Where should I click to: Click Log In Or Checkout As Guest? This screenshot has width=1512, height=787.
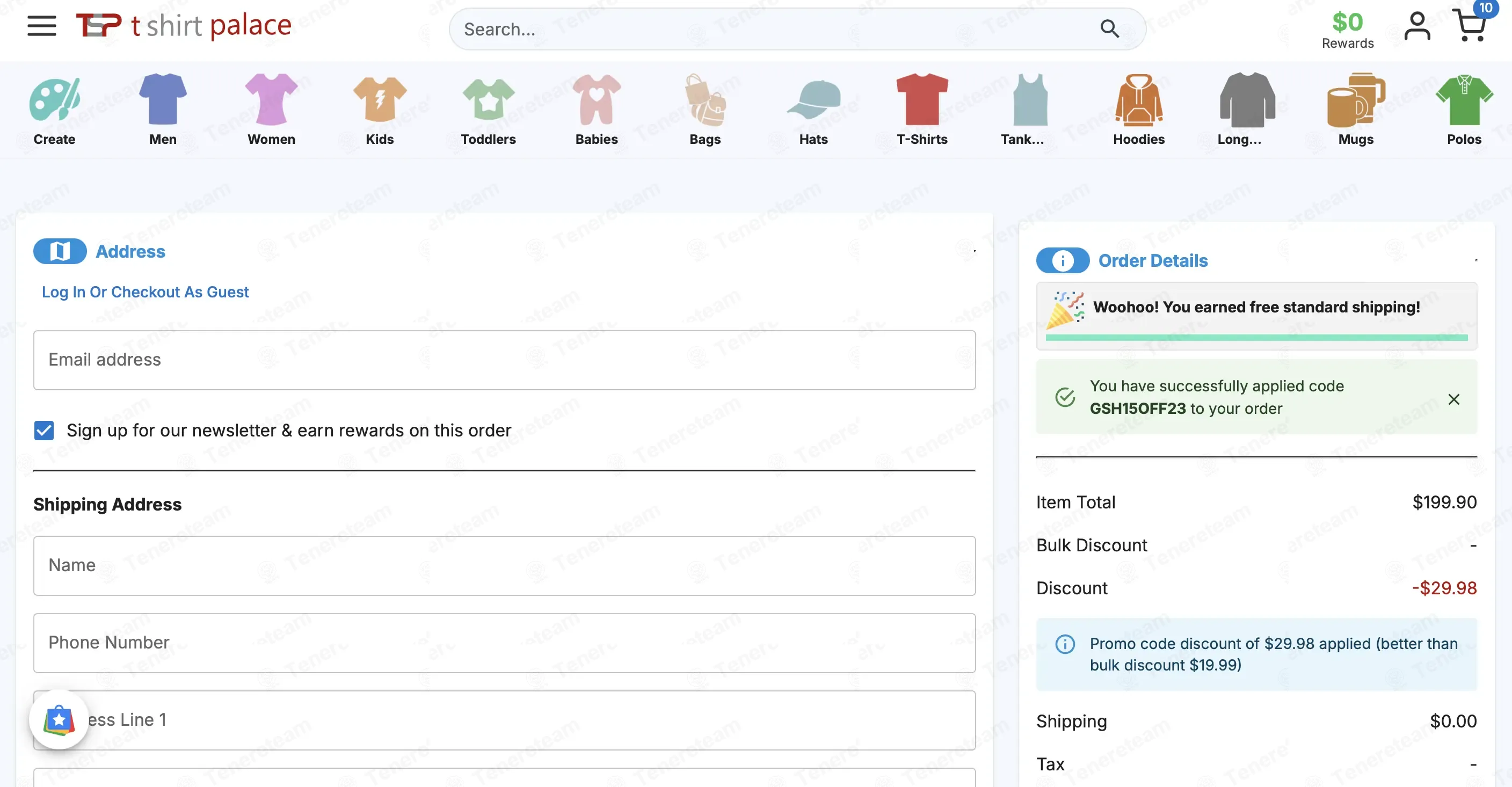pyautogui.click(x=145, y=292)
